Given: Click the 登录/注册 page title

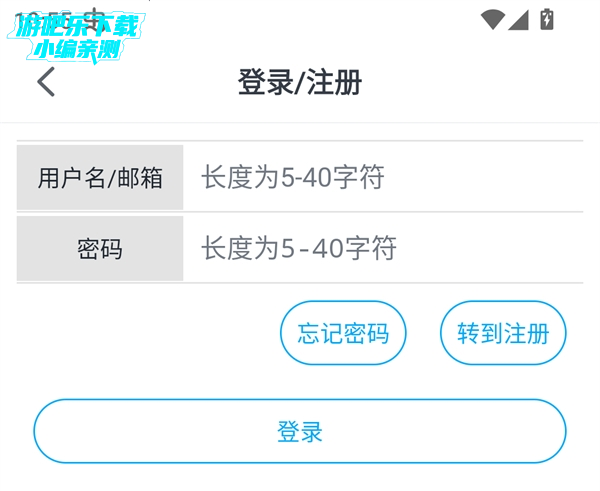Looking at the screenshot, I should point(299,82).
